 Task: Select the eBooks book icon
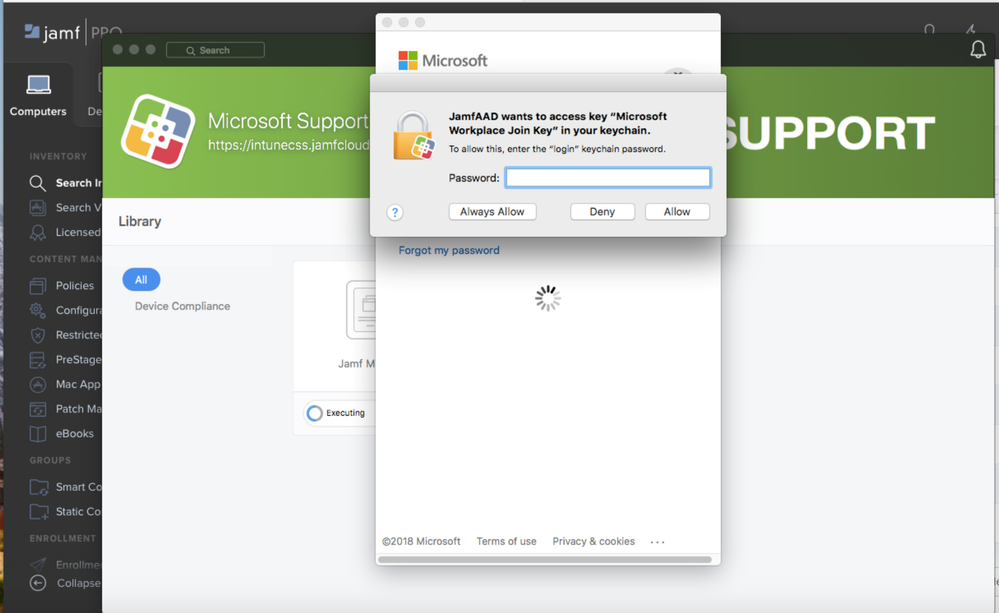click(38, 434)
